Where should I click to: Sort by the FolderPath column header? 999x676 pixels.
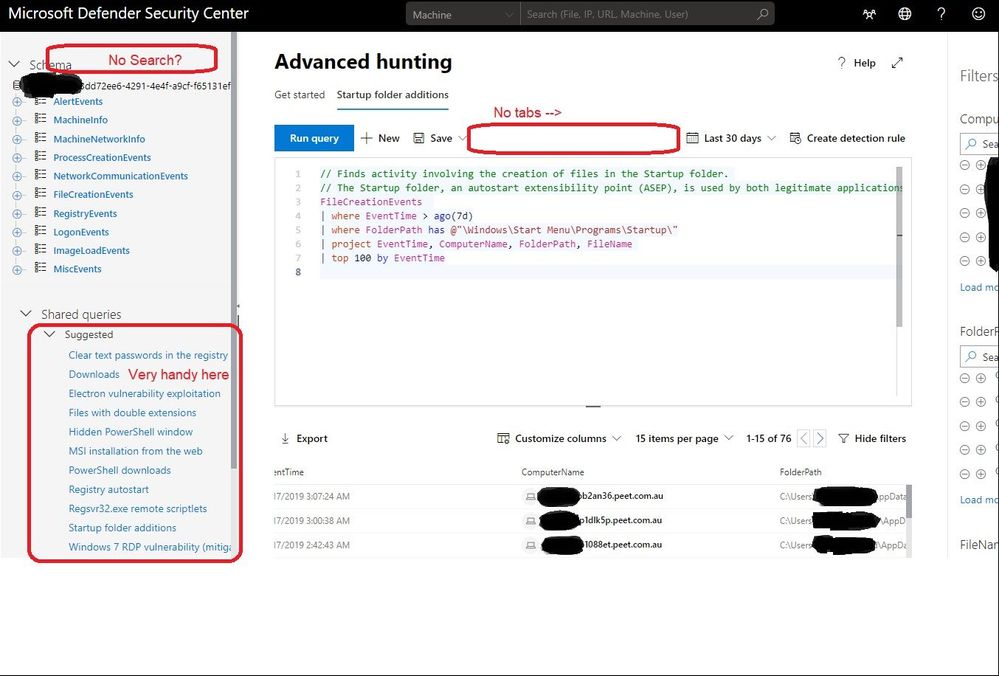pos(800,472)
